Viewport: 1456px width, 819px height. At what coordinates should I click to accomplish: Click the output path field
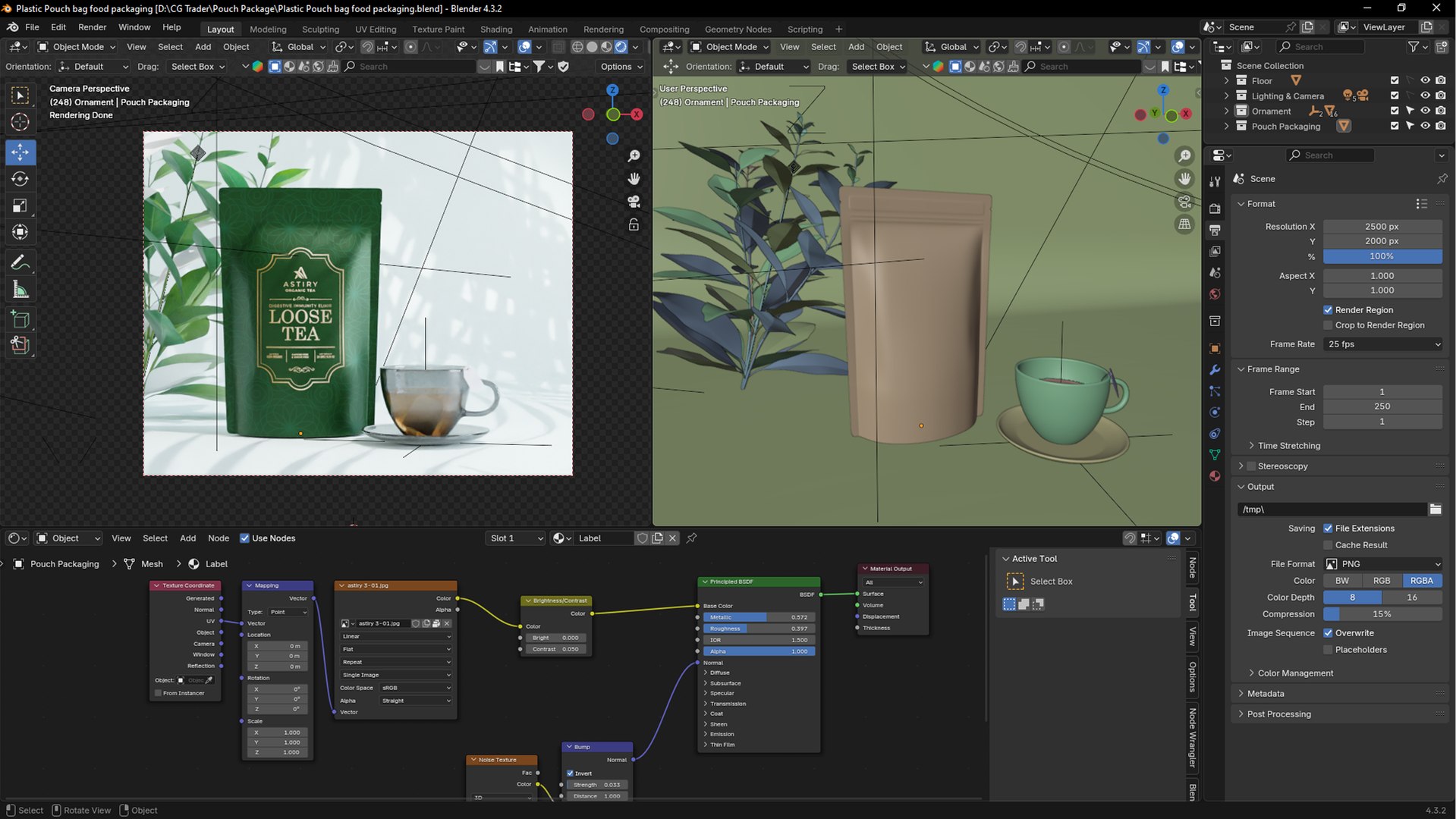[x=1332, y=510]
